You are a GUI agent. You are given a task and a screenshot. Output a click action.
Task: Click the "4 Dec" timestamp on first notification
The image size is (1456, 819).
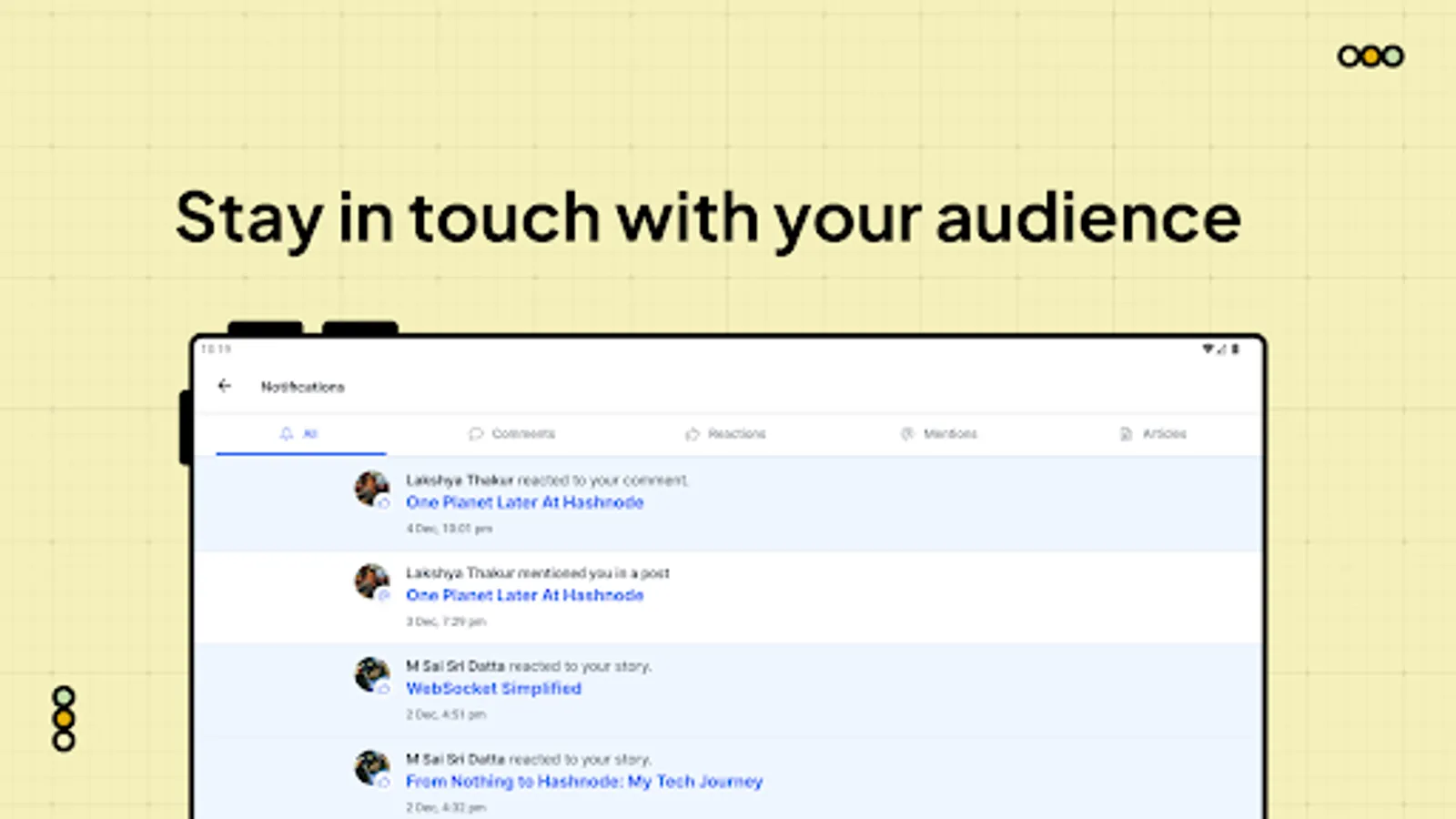click(x=449, y=529)
